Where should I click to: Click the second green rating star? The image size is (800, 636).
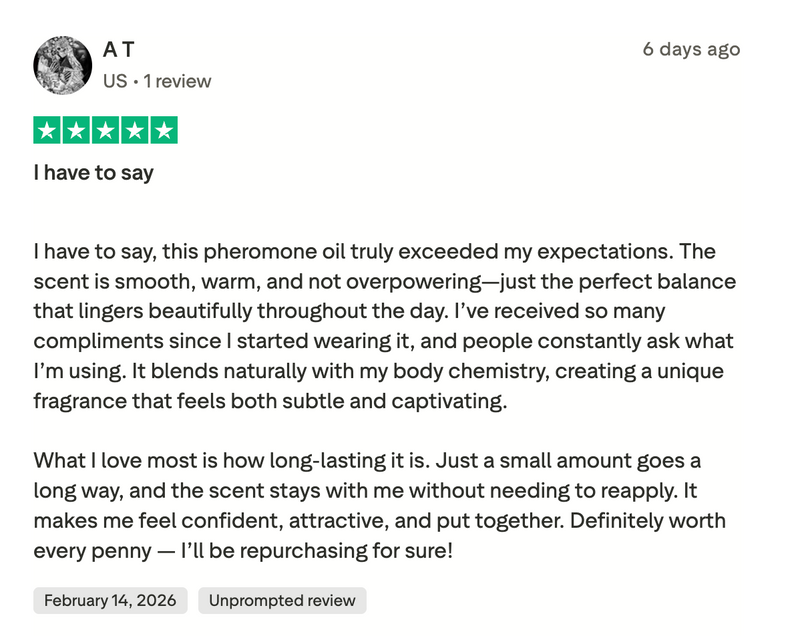(77, 130)
